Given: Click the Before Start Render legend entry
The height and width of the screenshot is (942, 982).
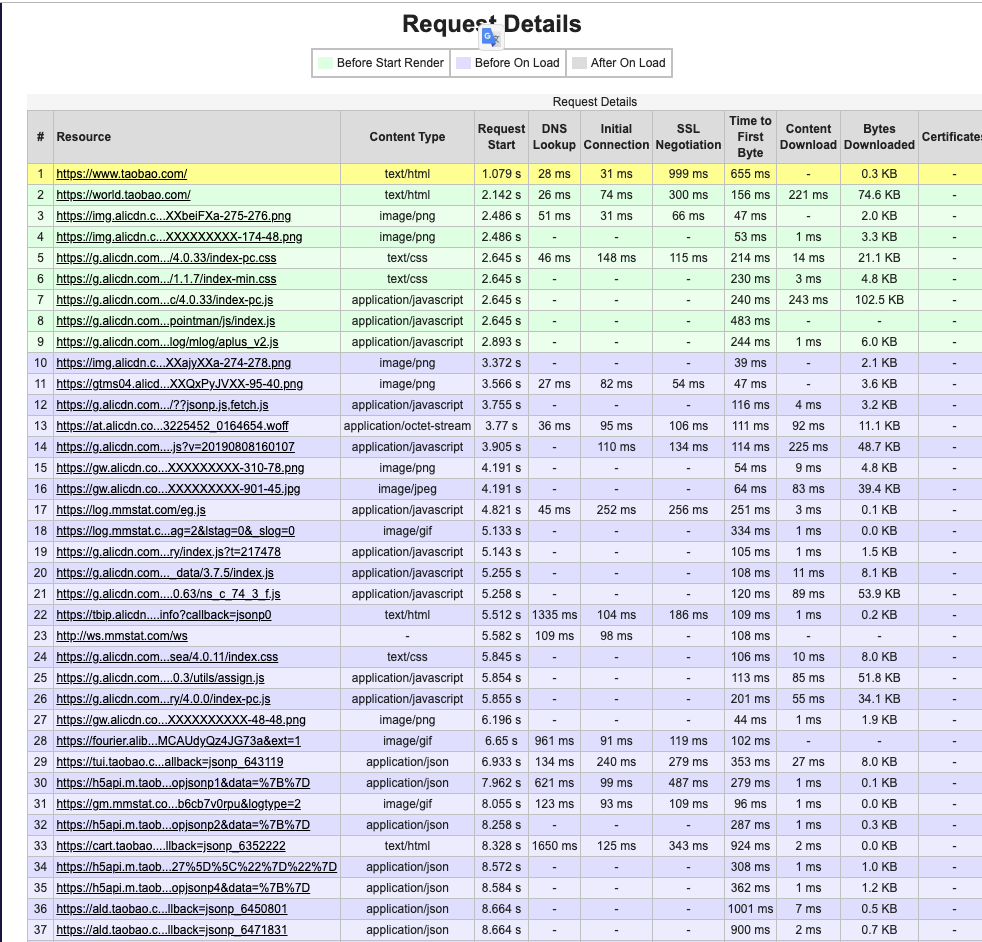Looking at the screenshot, I should pyautogui.click(x=381, y=63).
